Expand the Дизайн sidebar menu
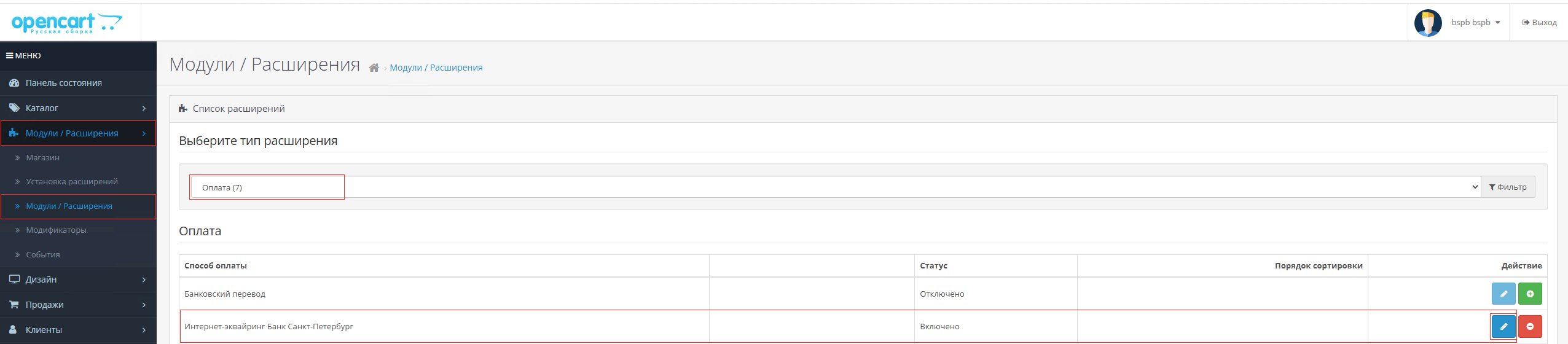 point(78,279)
